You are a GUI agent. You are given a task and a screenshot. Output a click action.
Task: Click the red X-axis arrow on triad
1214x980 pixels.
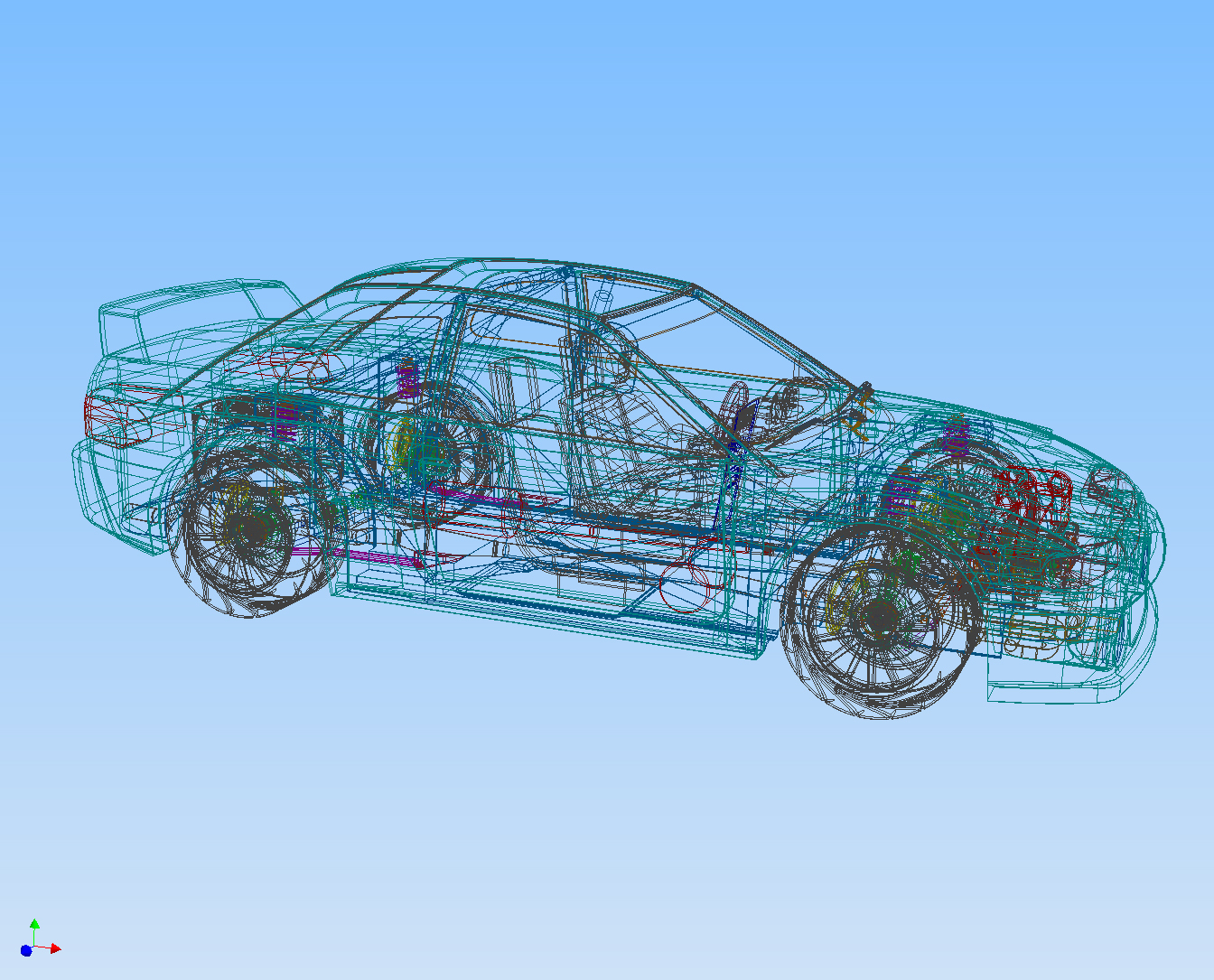55,948
